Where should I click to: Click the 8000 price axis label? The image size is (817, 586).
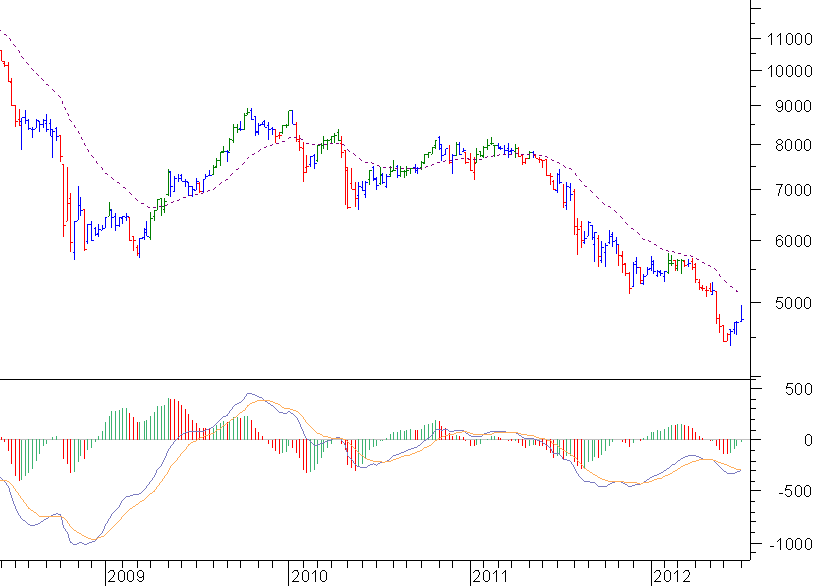[x=793, y=145]
